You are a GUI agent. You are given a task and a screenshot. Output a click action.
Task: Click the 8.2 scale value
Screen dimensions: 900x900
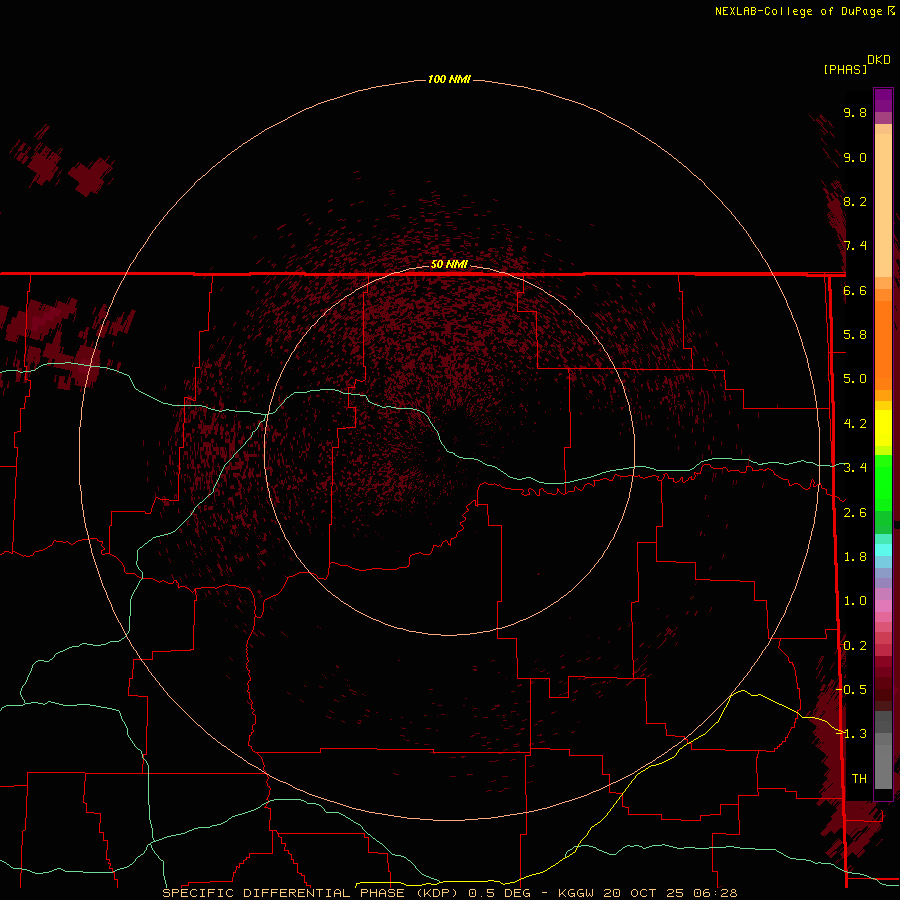tap(855, 201)
